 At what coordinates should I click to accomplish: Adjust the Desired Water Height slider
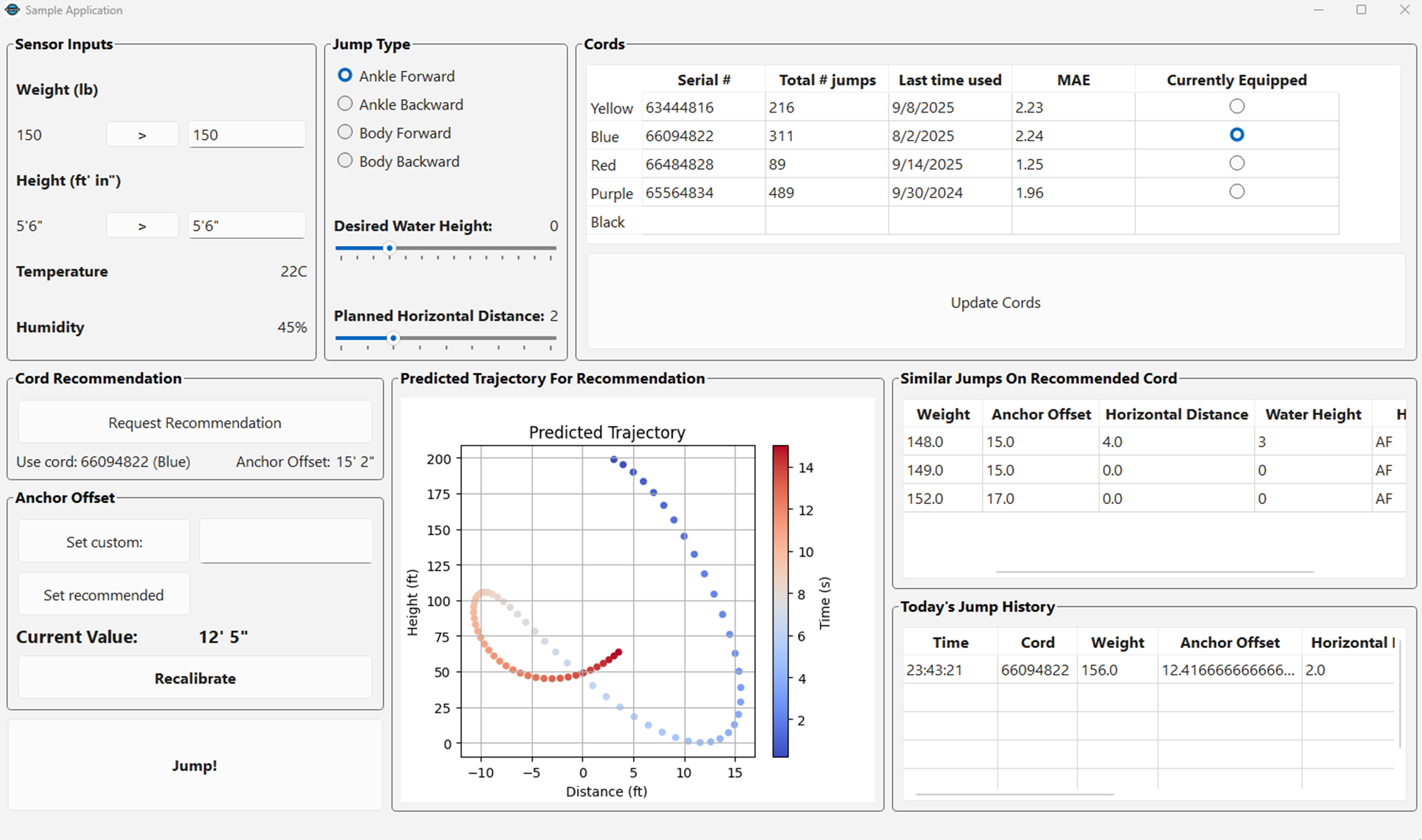coord(390,248)
